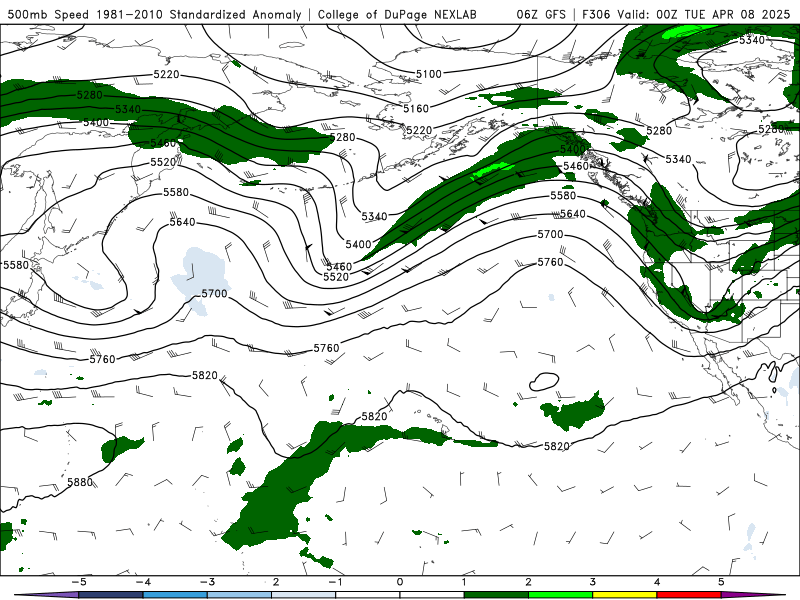Viewport: 800px width, 600px height.
Task: Click the -5 legend value
Action: [x=79, y=582]
